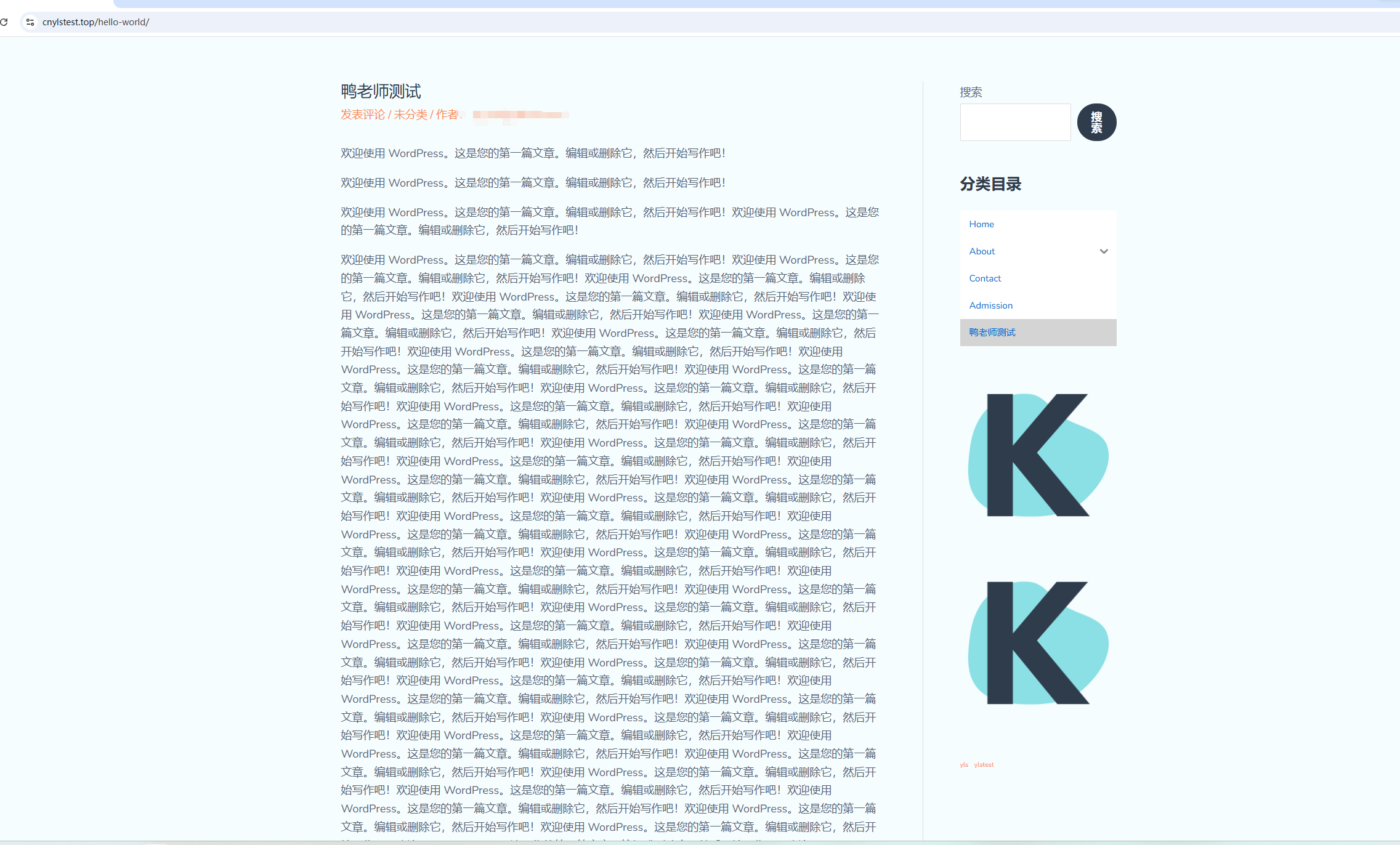
Task: Click the round 搜索 search button
Action: [x=1096, y=122]
